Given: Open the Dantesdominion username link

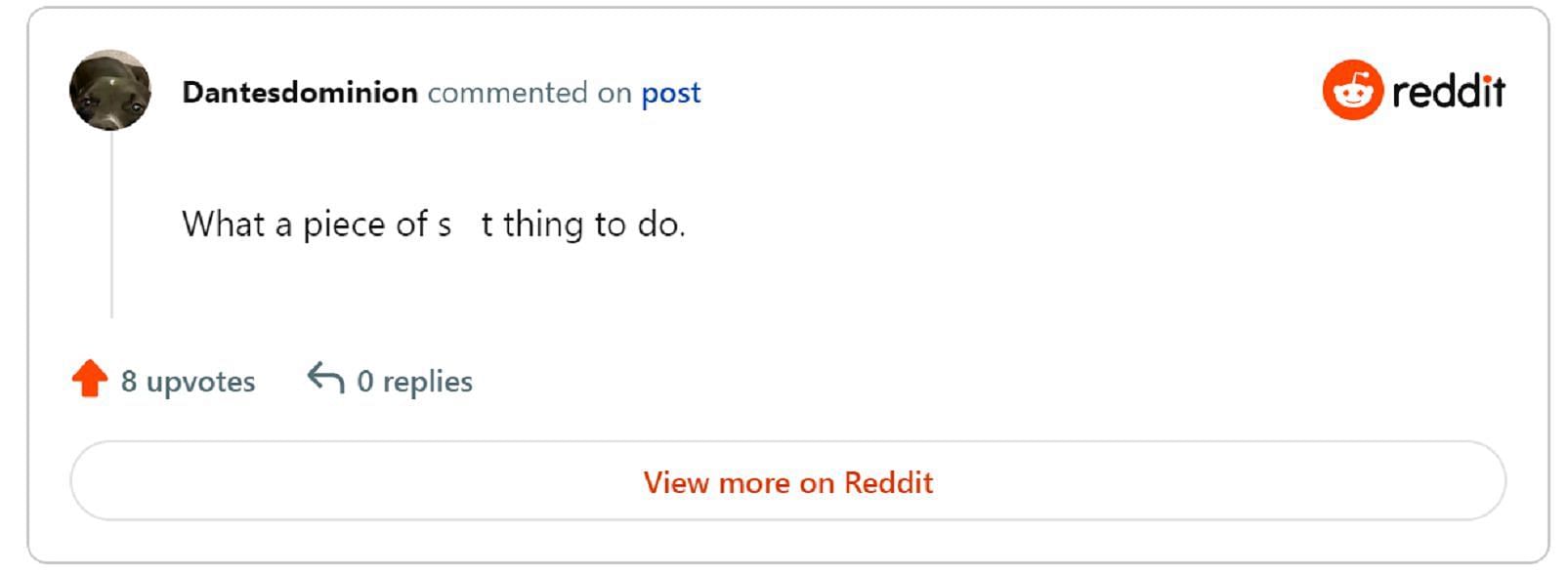Looking at the screenshot, I should pos(300,93).
